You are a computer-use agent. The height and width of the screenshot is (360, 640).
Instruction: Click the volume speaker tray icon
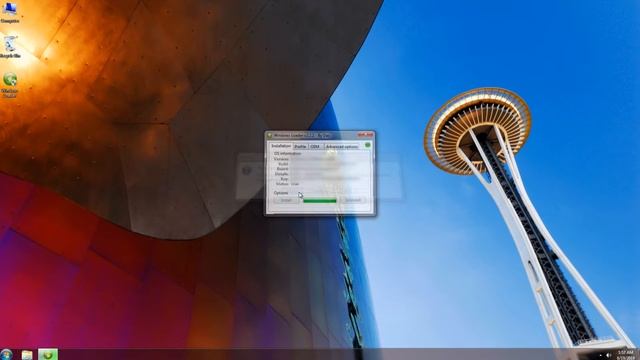point(609,355)
